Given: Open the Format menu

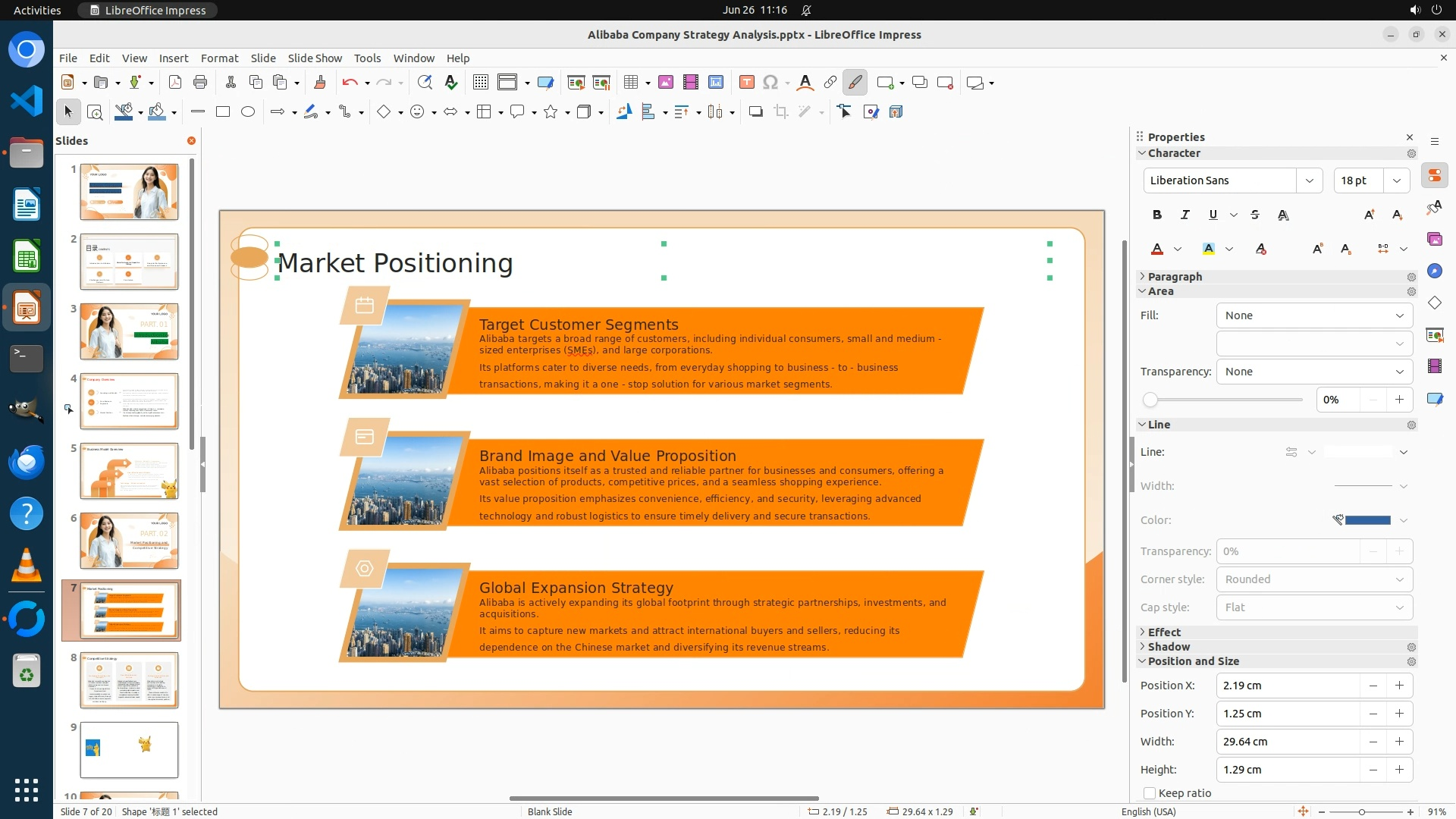Looking at the screenshot, I should 219,58.
